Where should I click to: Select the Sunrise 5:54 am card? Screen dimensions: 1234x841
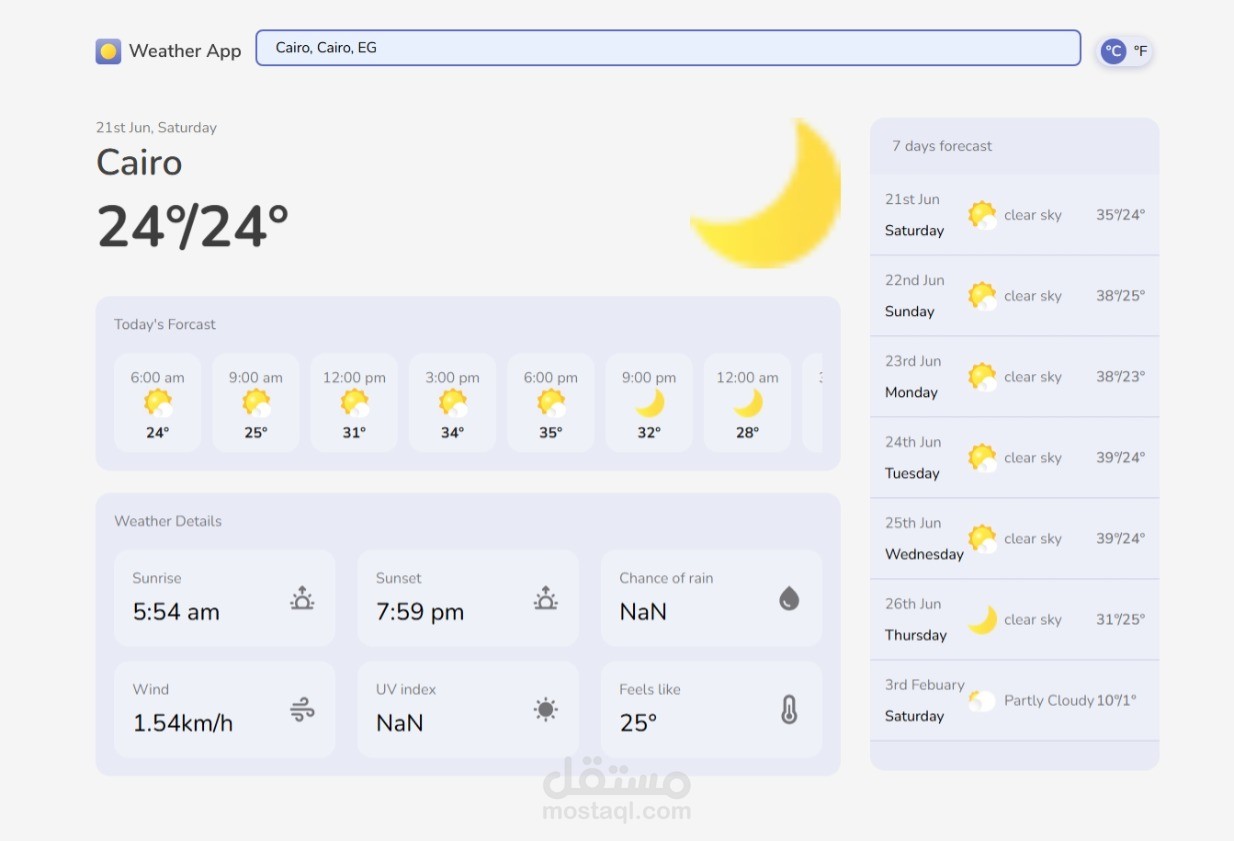pyautogui.click(x=224, y=598)
